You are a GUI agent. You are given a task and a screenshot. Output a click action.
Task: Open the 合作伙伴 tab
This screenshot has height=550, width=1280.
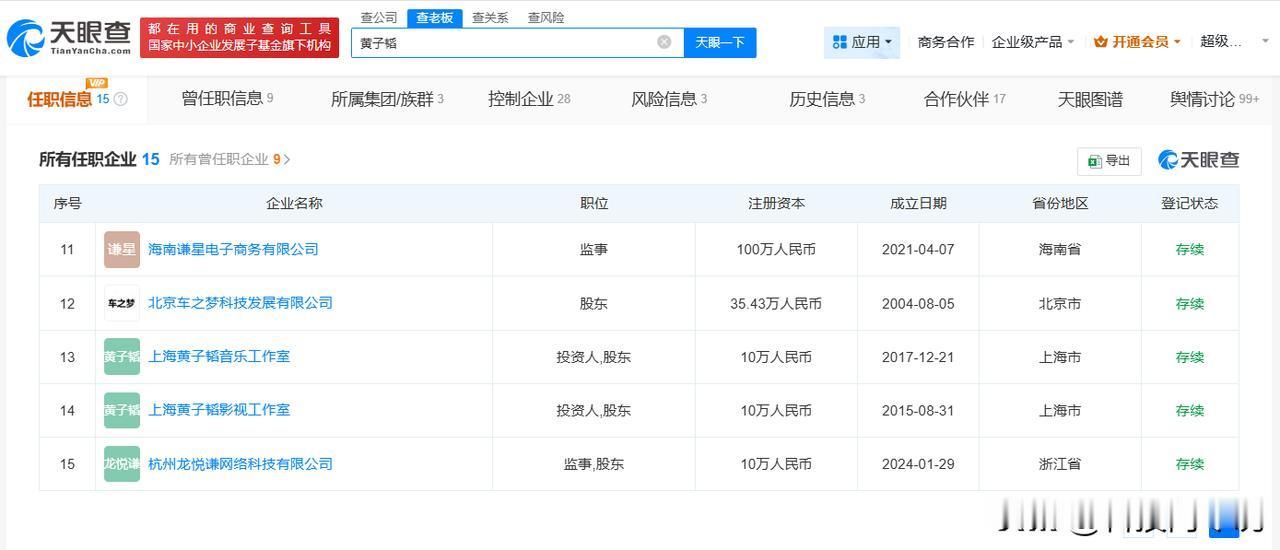pyautogui.click(x=965, y=99)
